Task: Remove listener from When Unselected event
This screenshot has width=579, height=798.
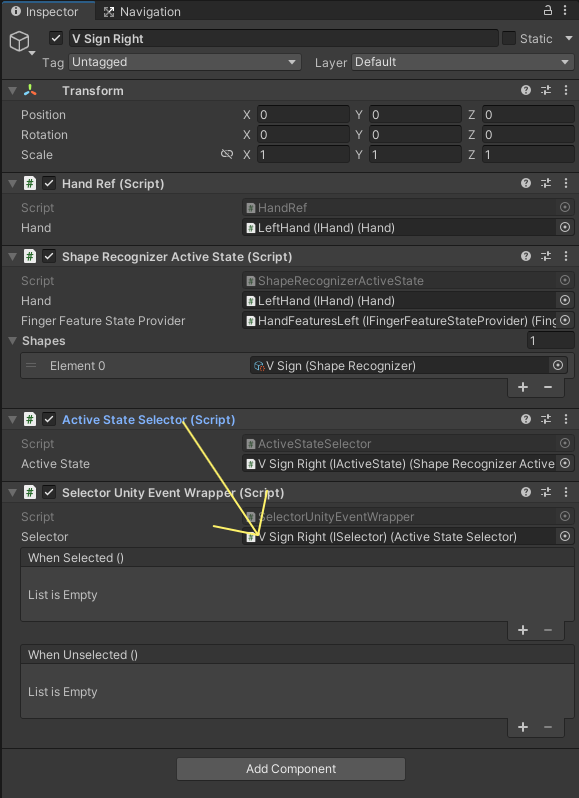Action: (x=548, y=727)
